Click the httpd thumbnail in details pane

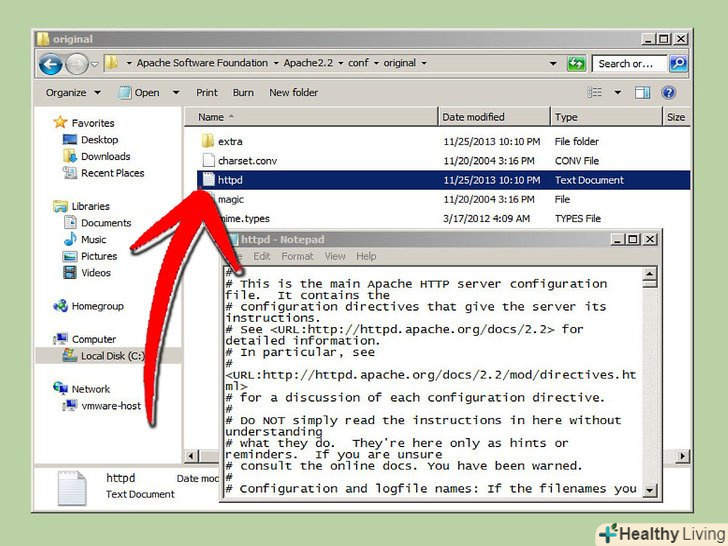pyautogui.click(x=72, y=488)
